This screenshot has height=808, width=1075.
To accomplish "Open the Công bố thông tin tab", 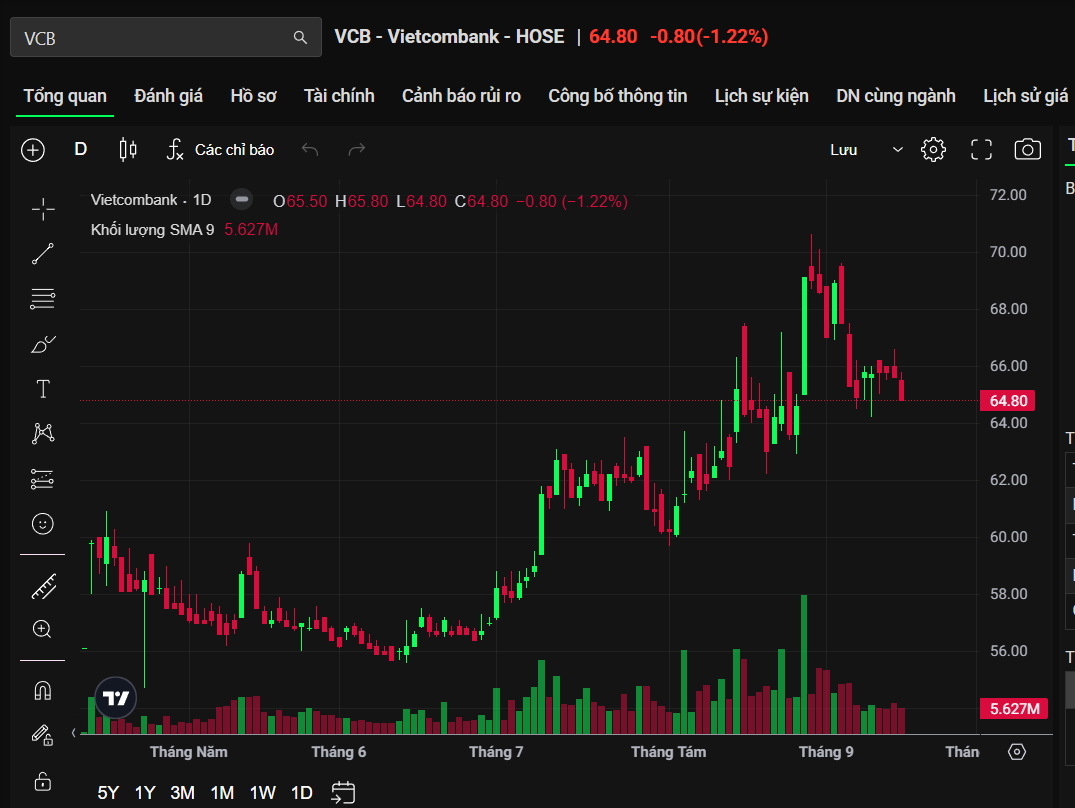I will tap(618, 96).
